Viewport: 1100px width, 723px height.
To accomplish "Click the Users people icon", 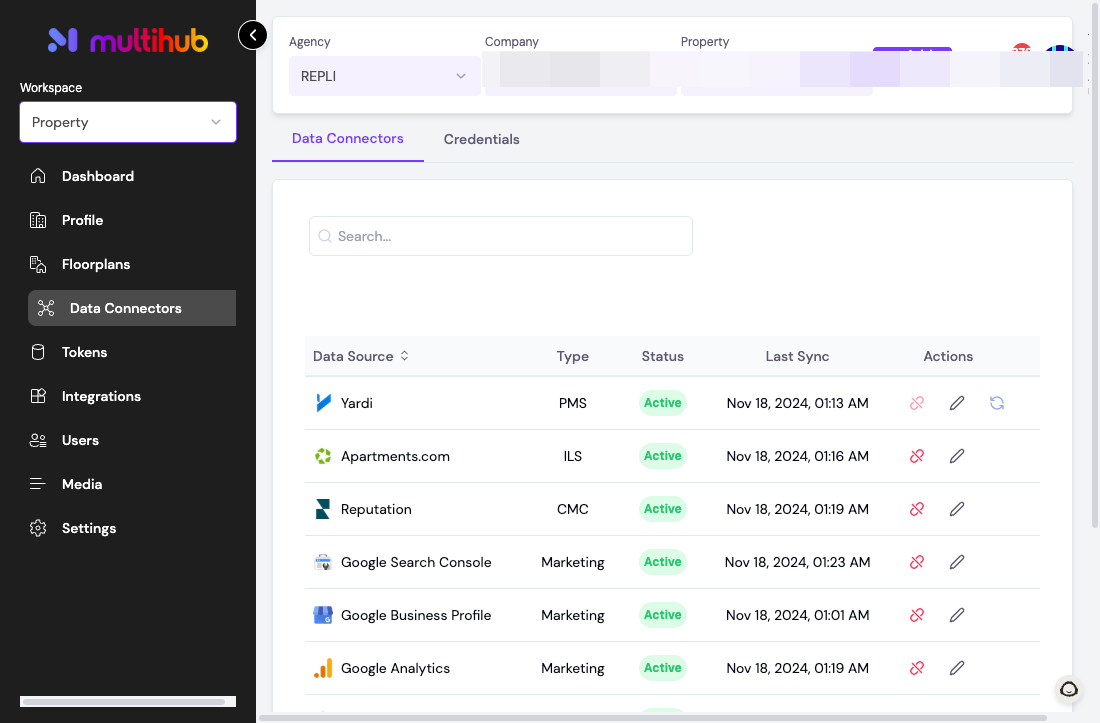I will pyautogui.click(x=38, y=440).
